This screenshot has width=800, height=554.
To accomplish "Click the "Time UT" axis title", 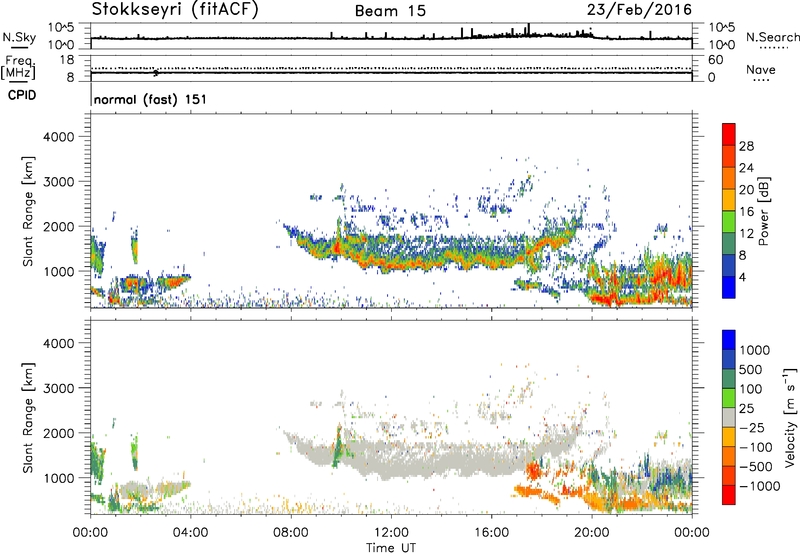I will tap(391, 548).
